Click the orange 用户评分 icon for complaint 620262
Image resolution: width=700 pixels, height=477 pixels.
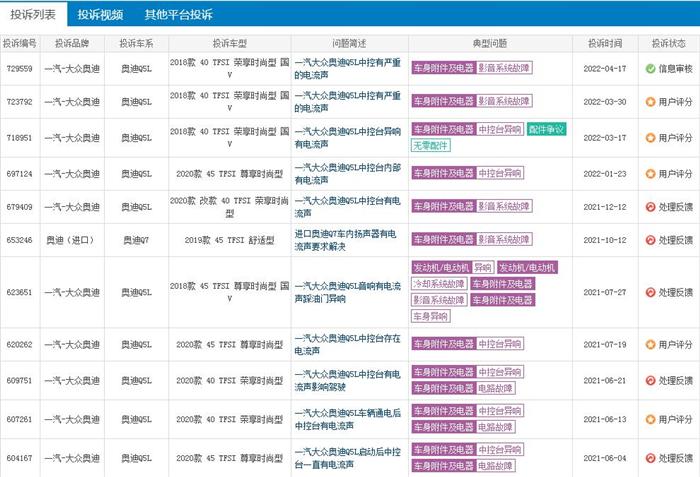(x=650, y=345)
